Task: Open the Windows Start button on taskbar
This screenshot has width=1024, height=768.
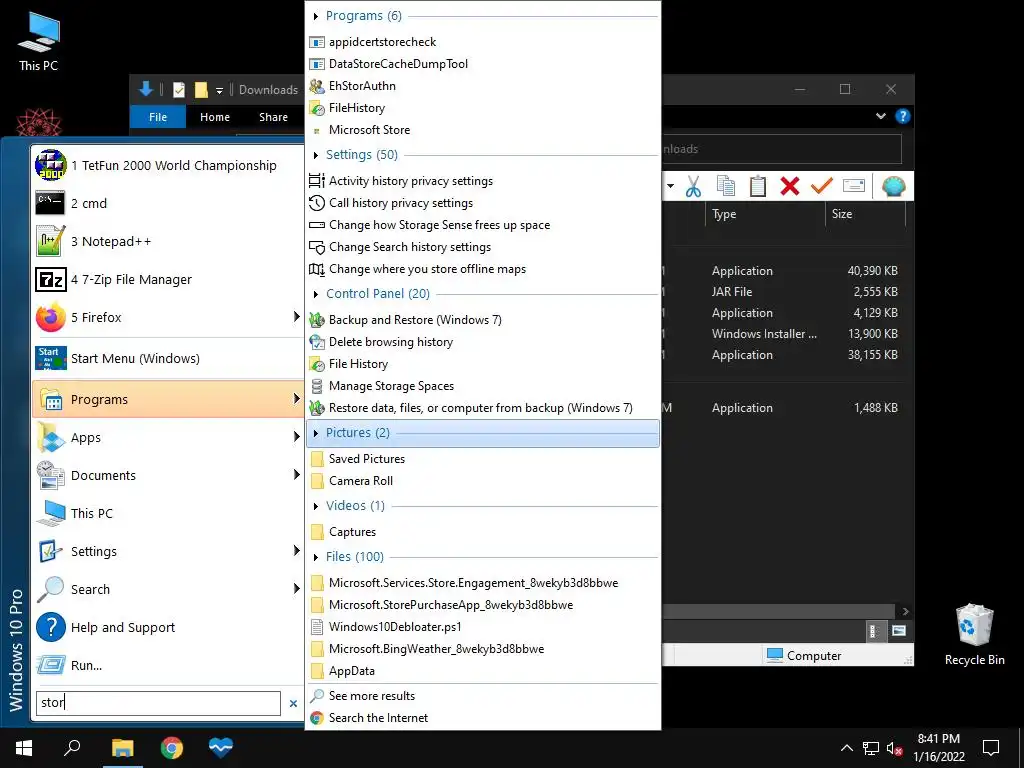Action: [x=24, y=748]
